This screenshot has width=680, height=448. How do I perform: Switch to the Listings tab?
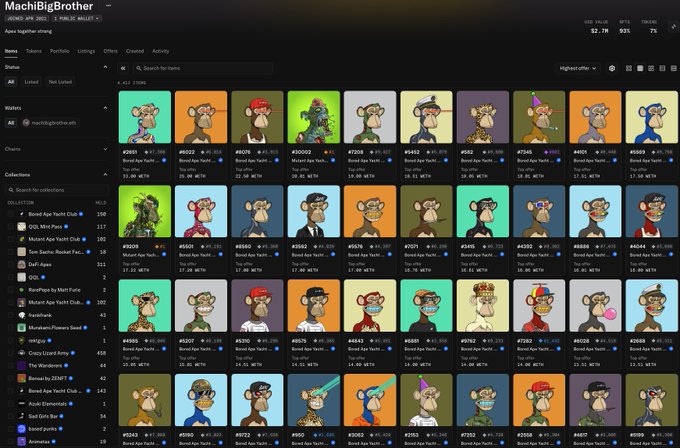tap(86, 51)
